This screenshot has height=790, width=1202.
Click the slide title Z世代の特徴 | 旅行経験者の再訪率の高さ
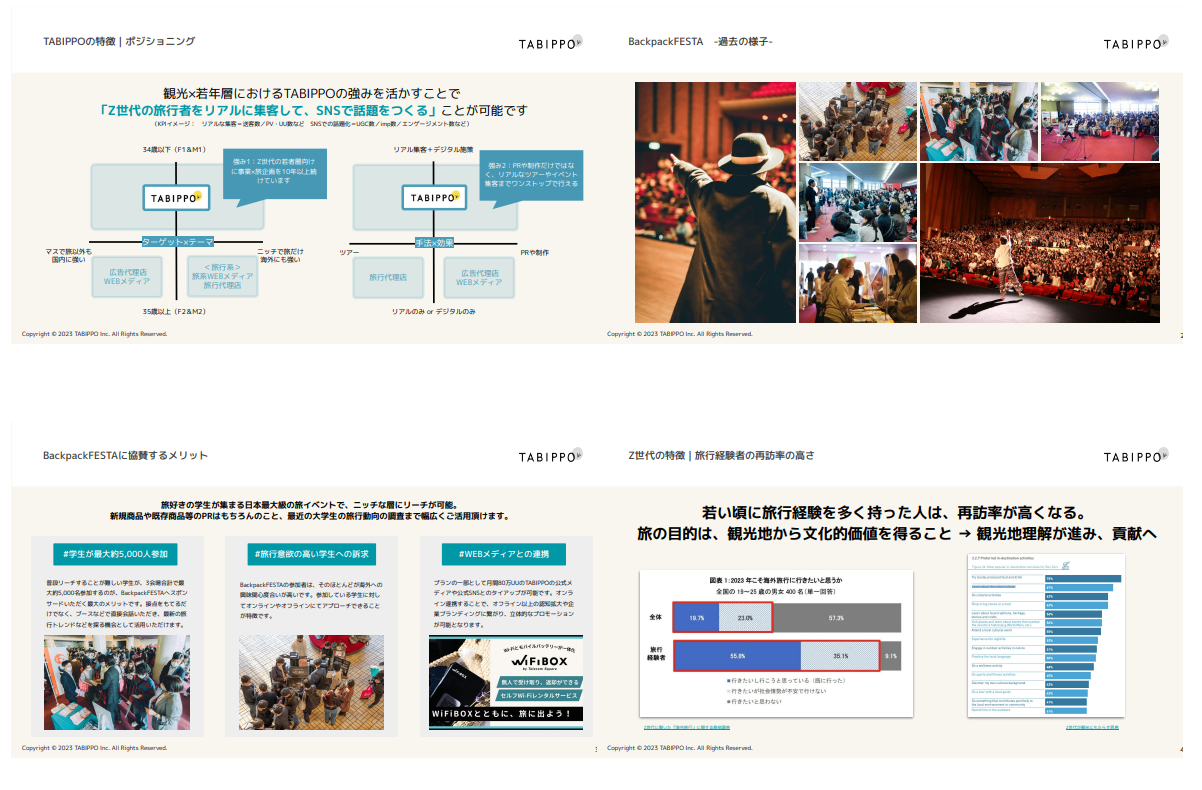721,455
